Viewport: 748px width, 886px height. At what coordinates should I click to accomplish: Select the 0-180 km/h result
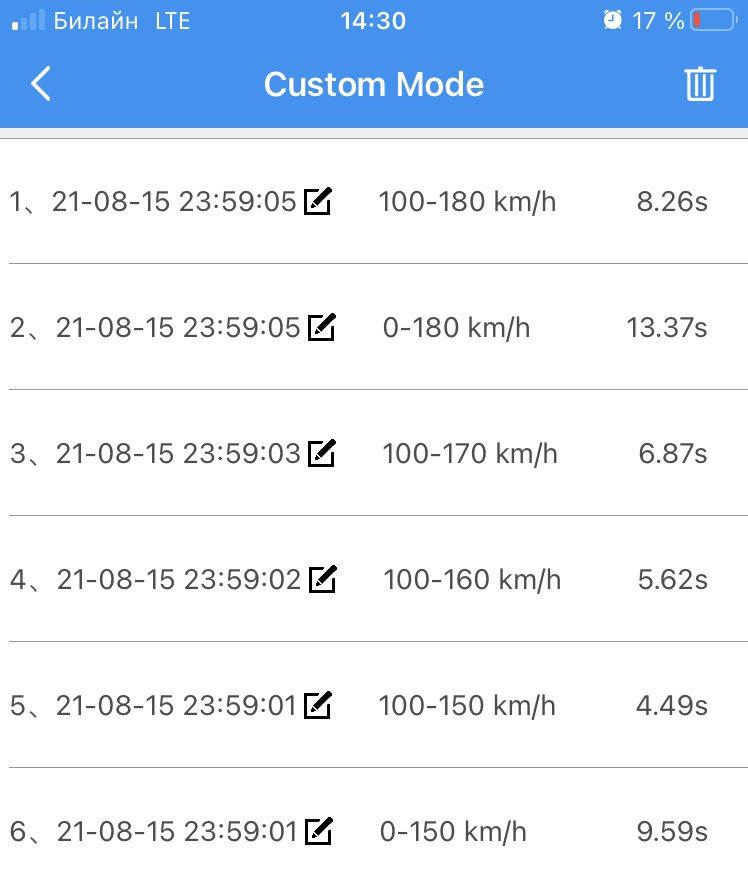point(456,327)
